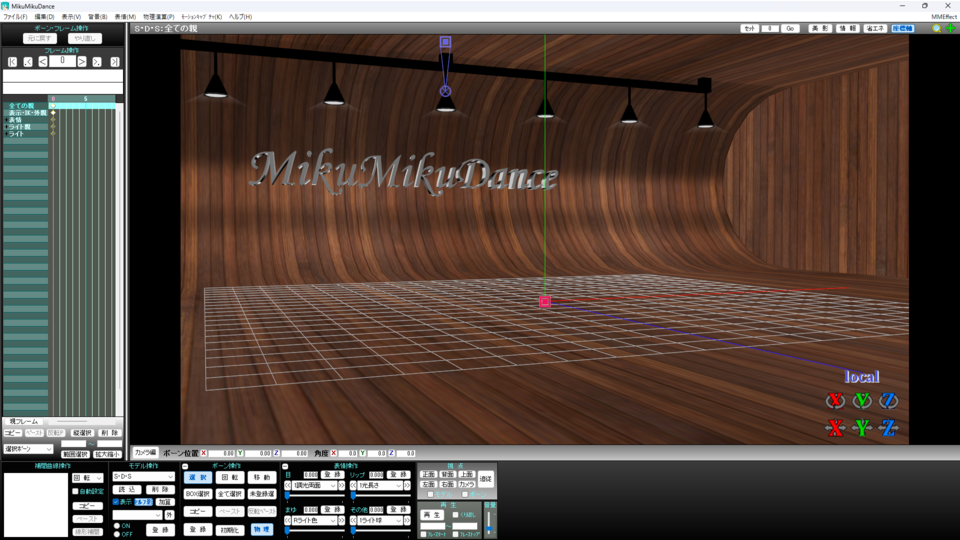This screenshot has width=960, height=540.
Task: Previous eye morph double-arrow button
Action: [x=287, y=486]
